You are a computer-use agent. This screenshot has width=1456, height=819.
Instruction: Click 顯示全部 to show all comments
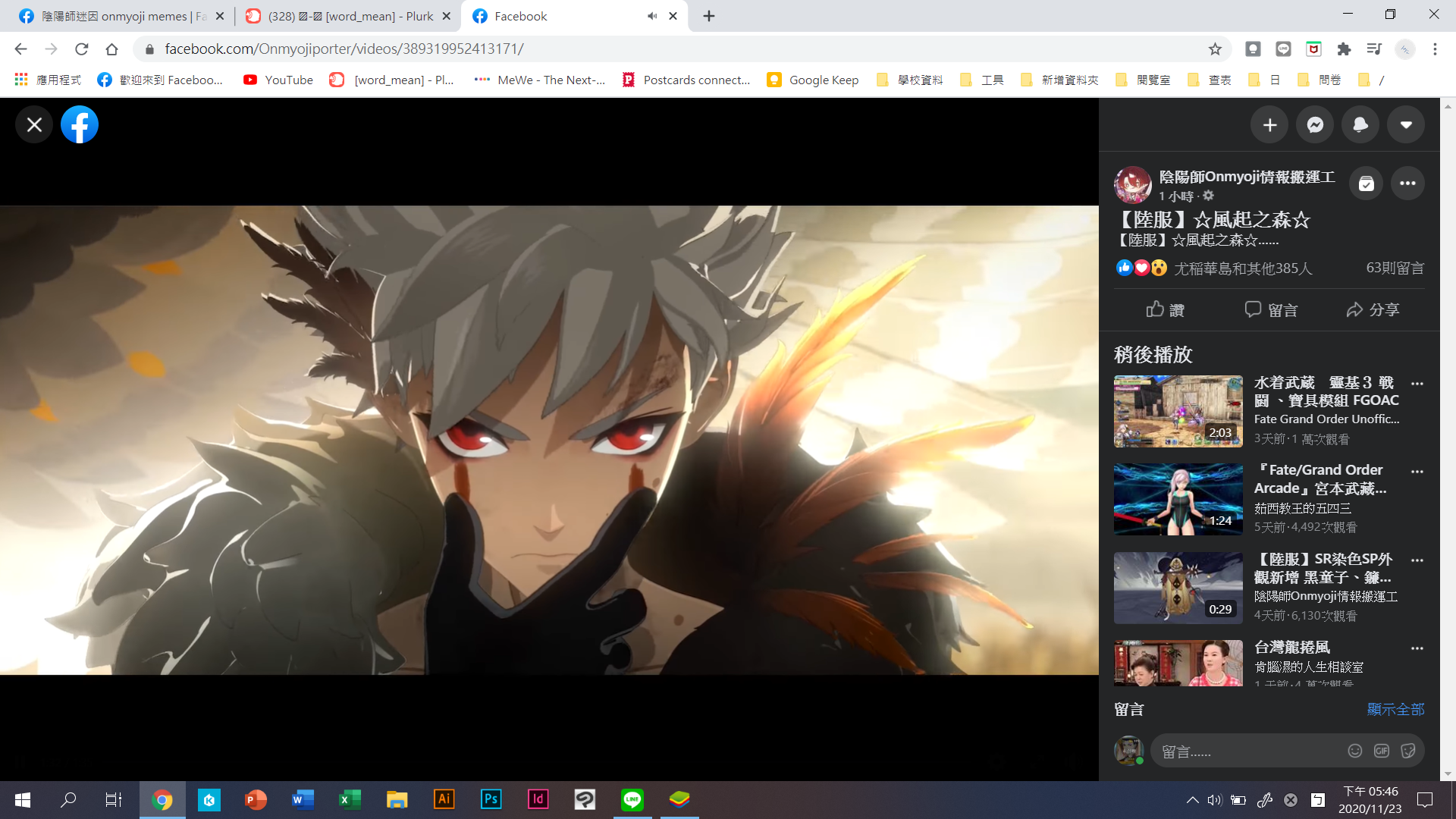[x=1396, y=709]
